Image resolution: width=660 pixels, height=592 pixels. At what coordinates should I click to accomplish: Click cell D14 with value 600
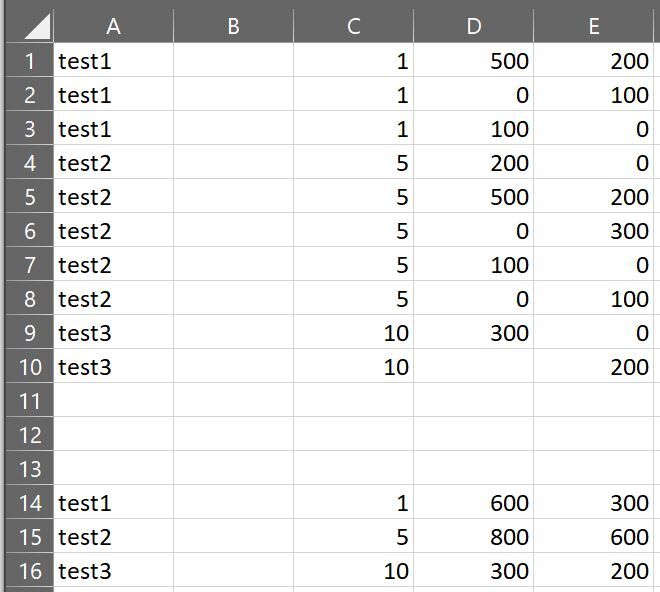click(474, 502)
